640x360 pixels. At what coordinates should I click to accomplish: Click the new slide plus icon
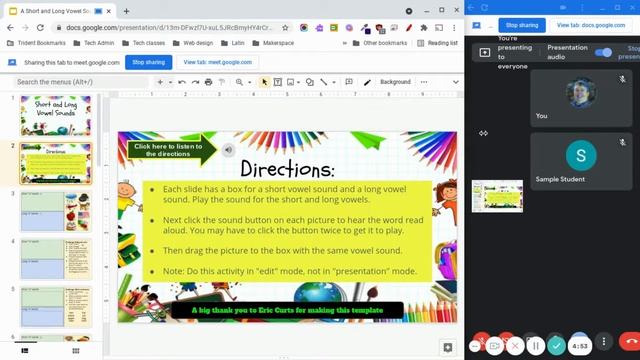[160, 82]
